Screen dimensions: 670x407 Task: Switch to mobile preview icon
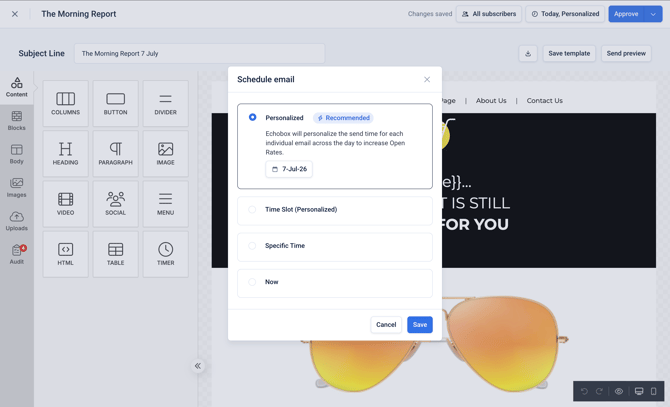(653, 391)
